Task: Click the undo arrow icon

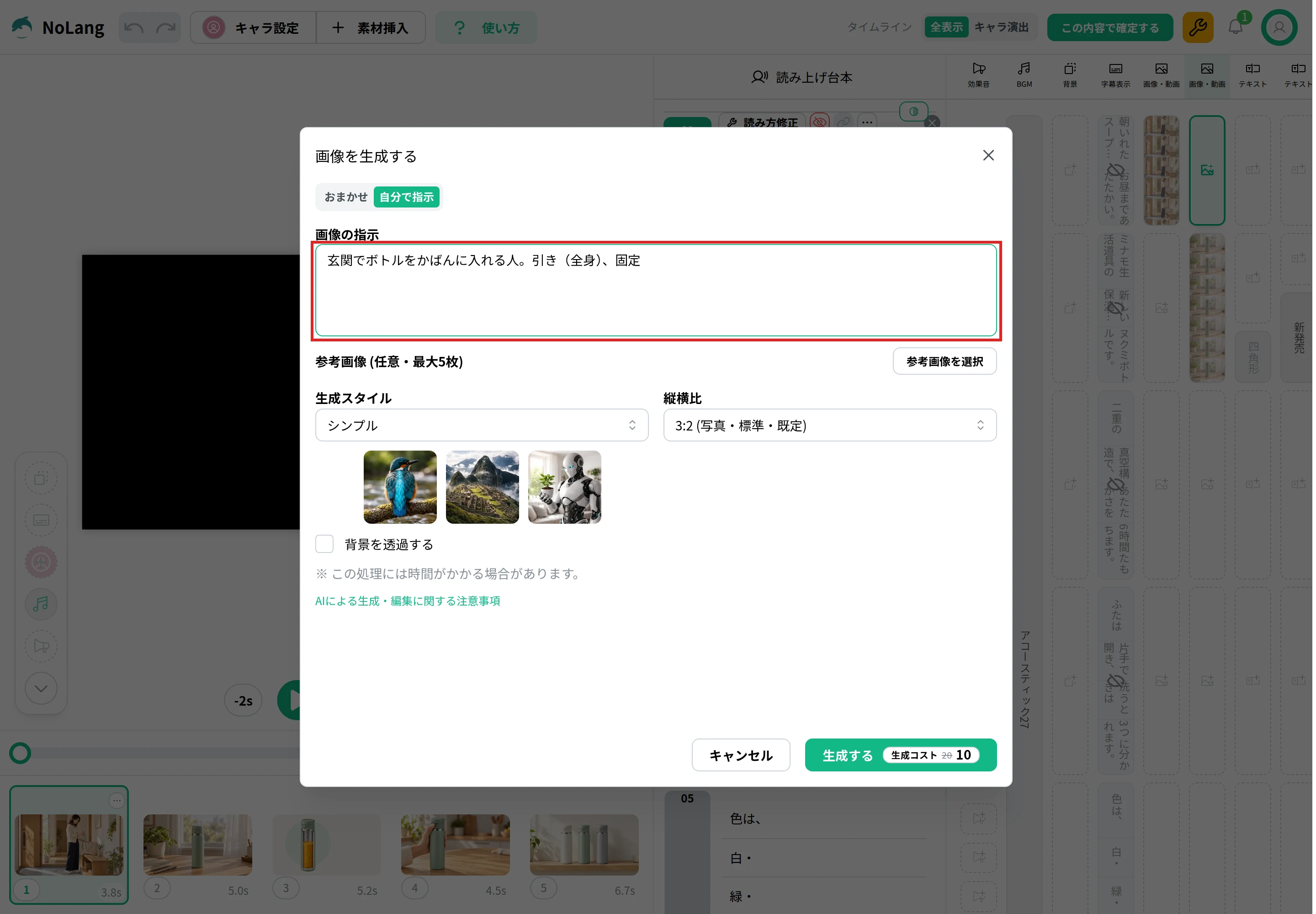Action: (134, 27)
